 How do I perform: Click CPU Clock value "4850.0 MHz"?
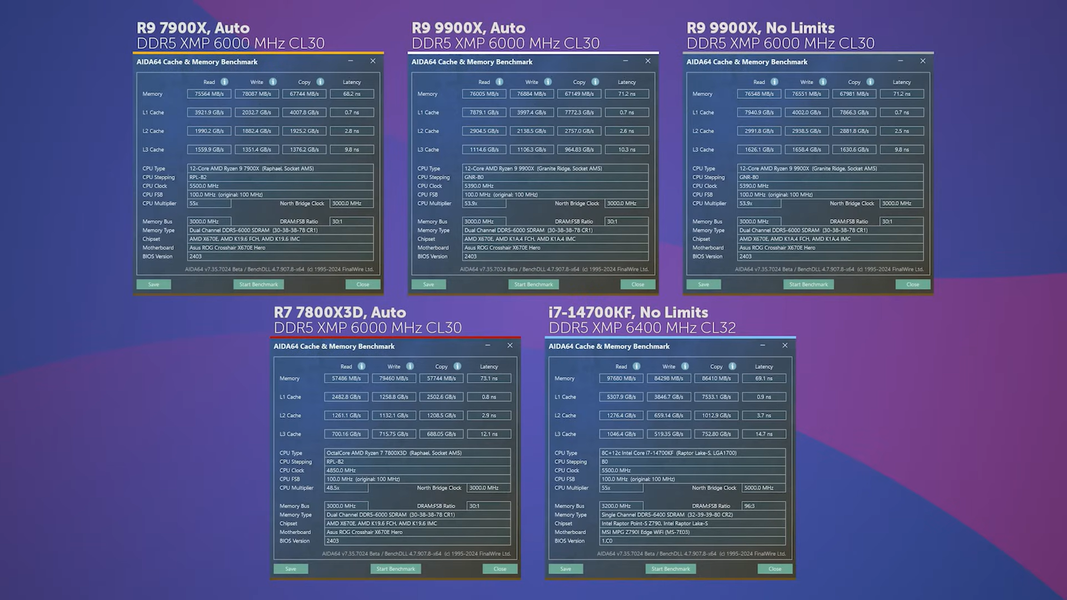[x=418, y=470]
